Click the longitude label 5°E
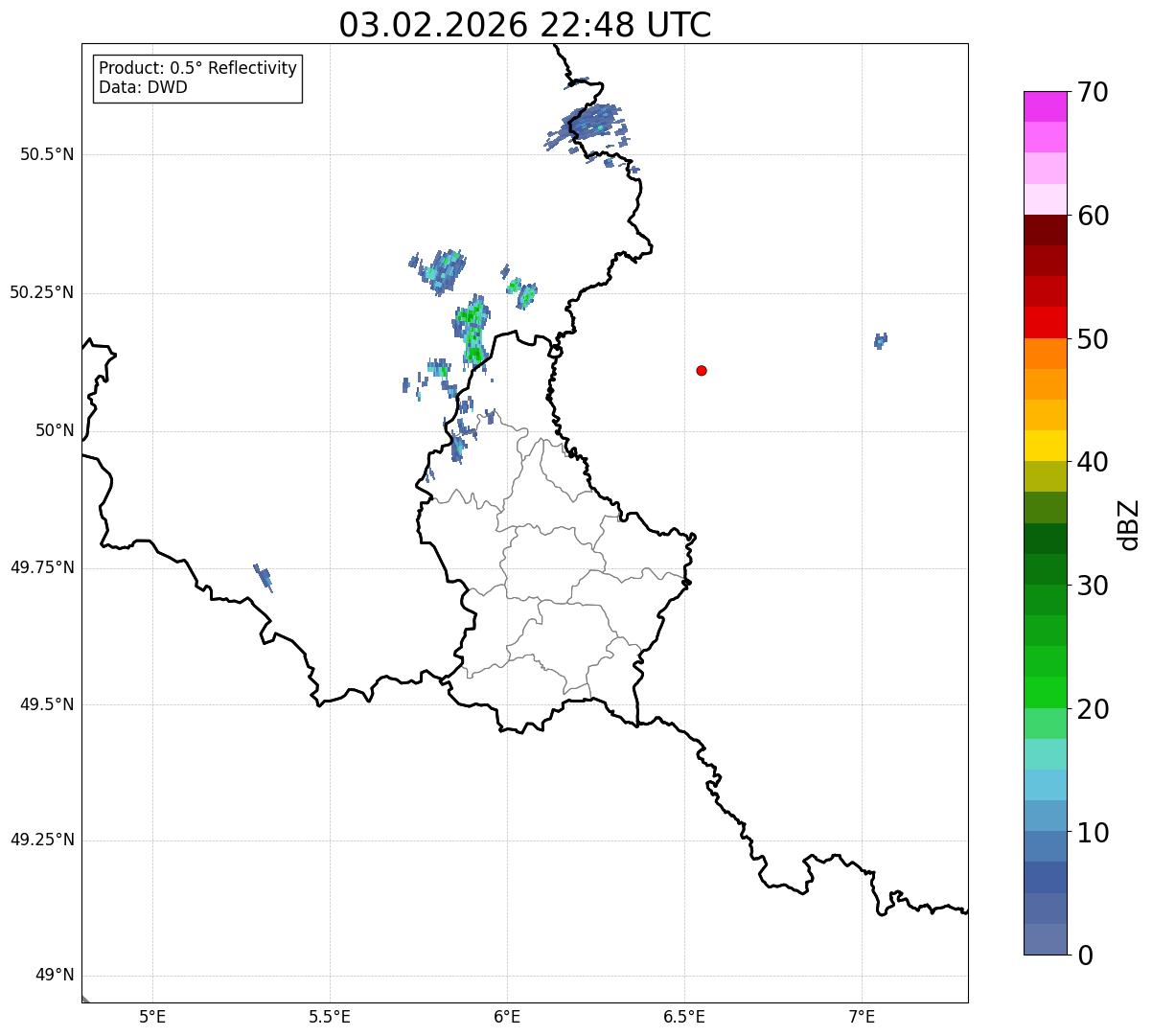1152x1036 pixels. point(152,1016)
